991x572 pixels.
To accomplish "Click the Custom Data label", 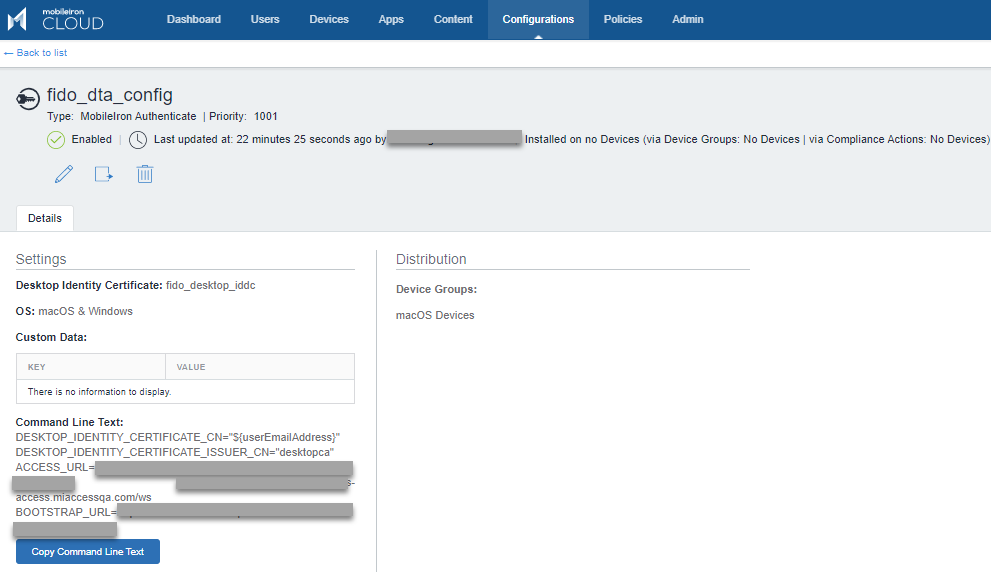I will [x=51, y=338].
